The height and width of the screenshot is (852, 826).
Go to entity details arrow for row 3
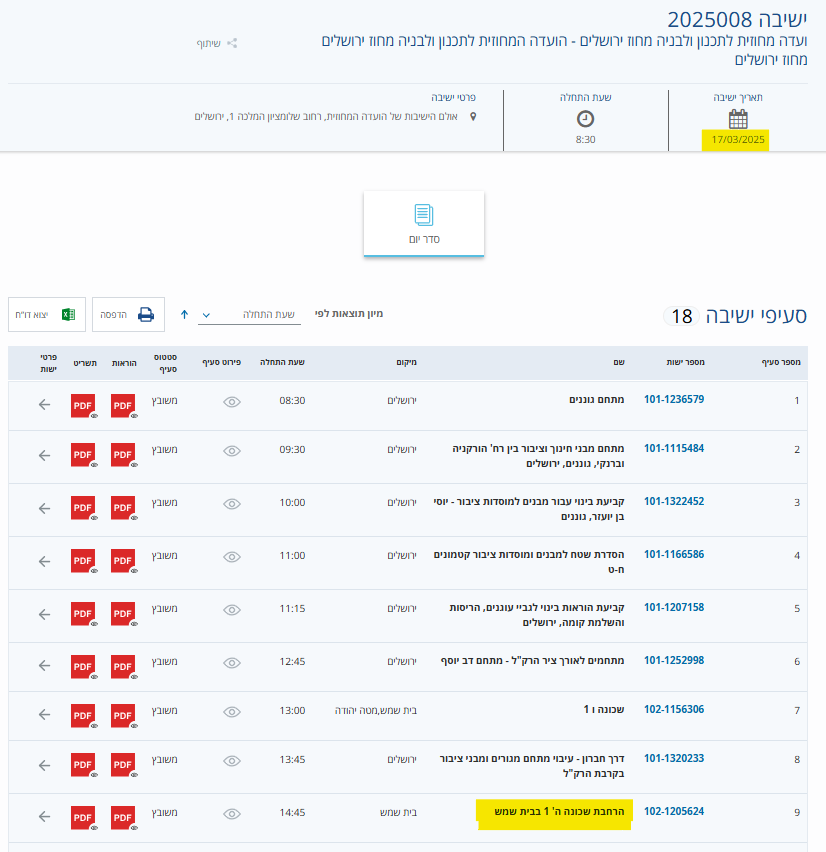pos(45,508)
